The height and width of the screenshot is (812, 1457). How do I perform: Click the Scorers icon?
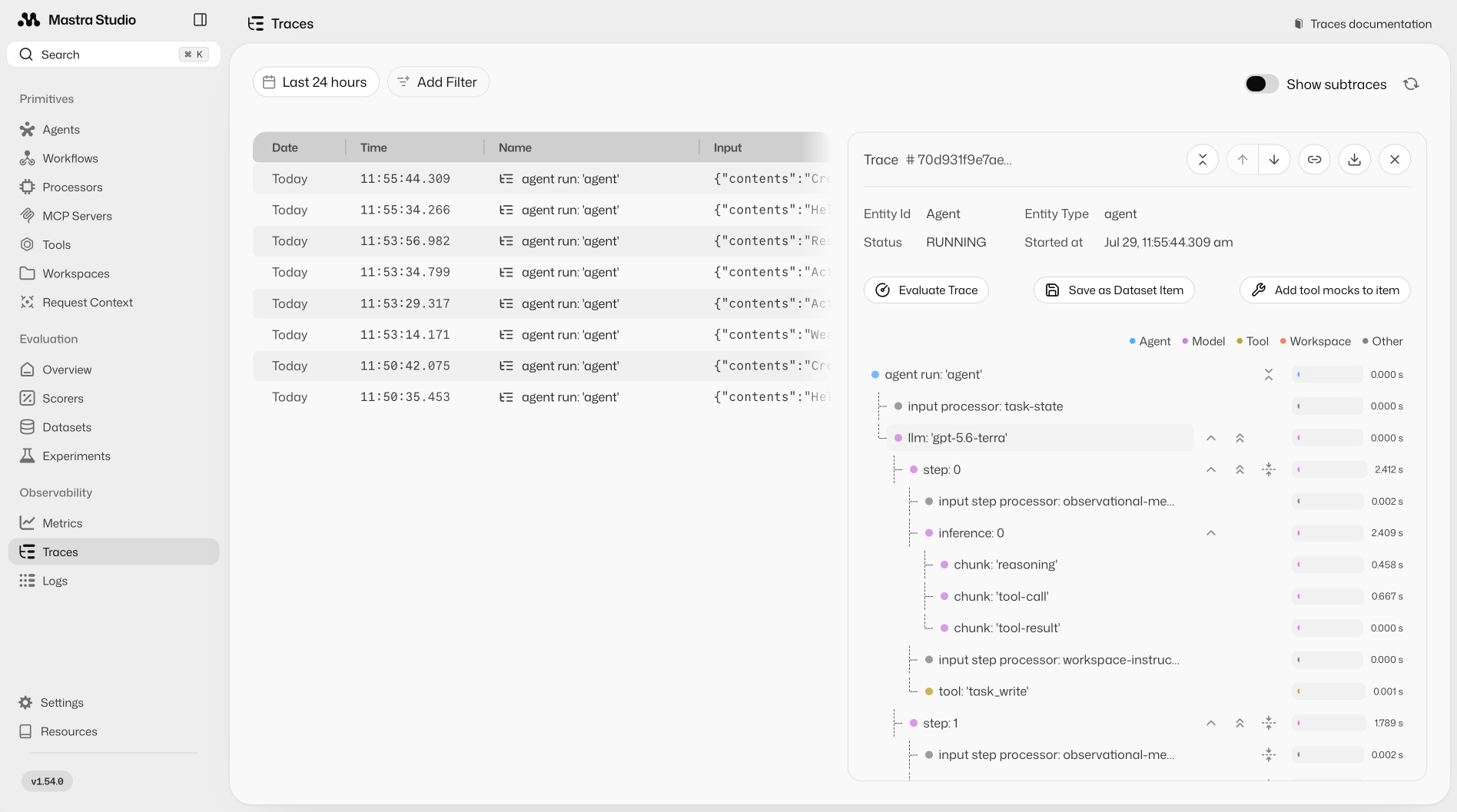tap(28, 399)
